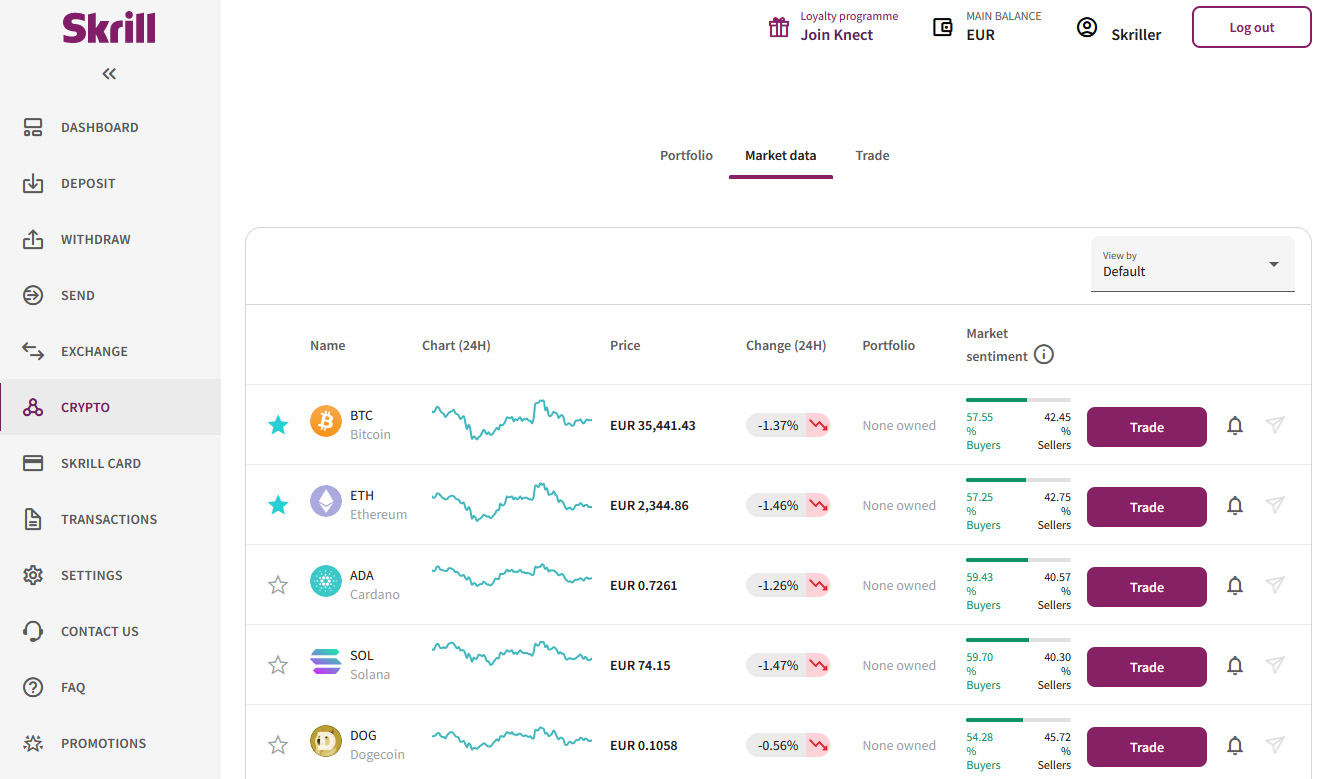Viewport: 1328px width, 779px height.
Task: Open the View by Default dropdown
Action: point(1192,264)
